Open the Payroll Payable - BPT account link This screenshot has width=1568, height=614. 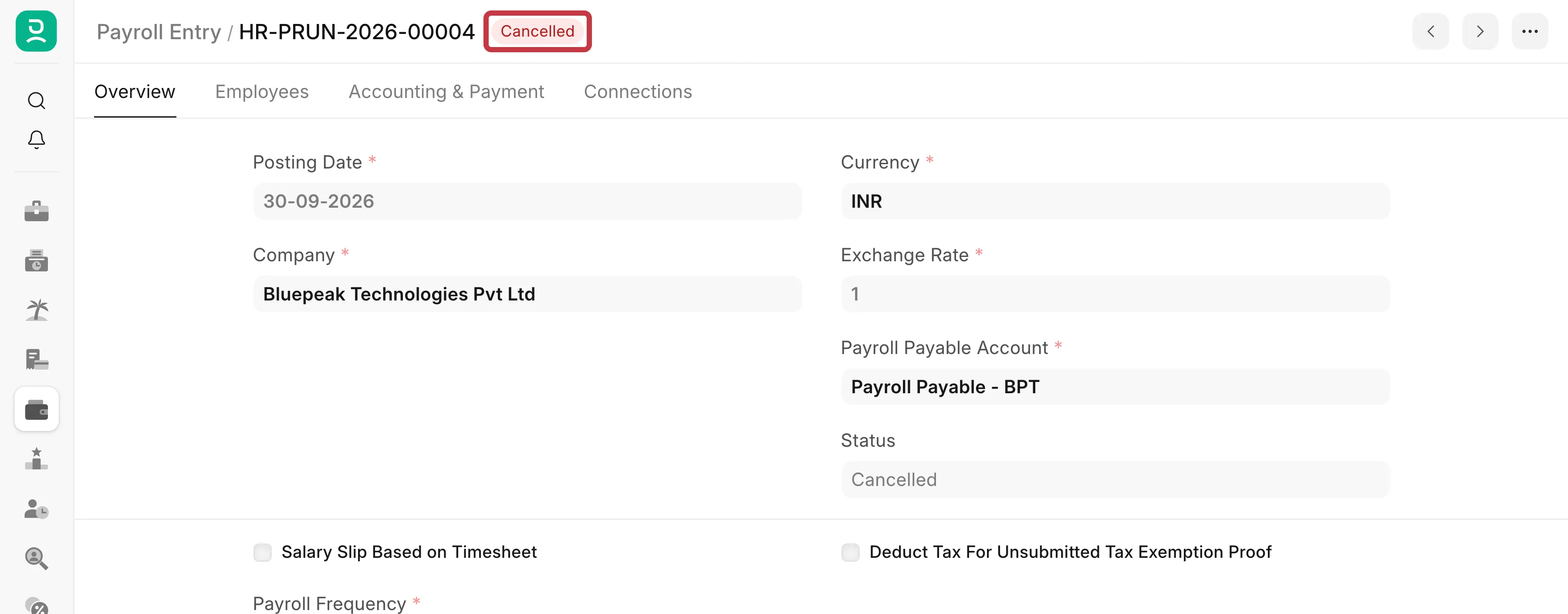pos(945,386)
